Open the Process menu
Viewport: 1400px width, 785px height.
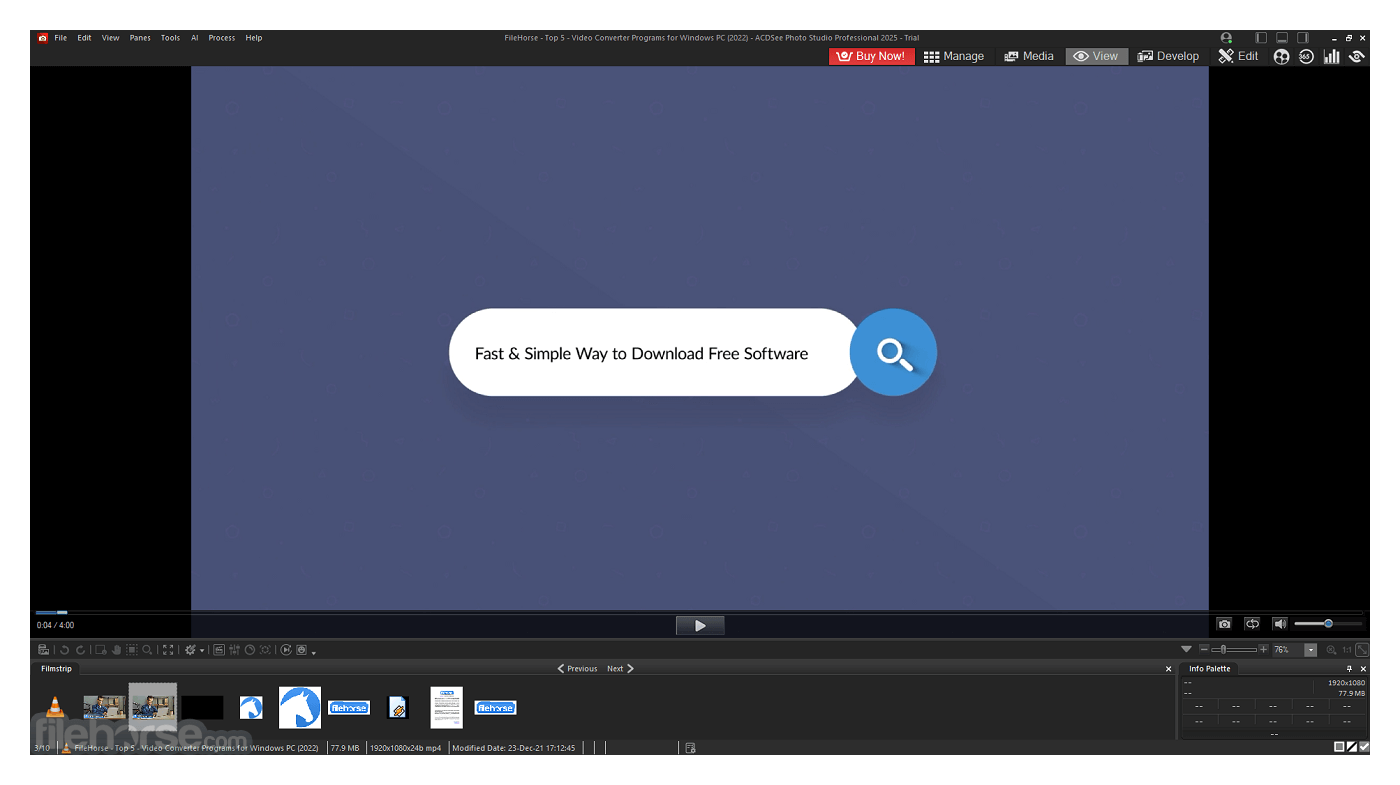pos(222,38)
